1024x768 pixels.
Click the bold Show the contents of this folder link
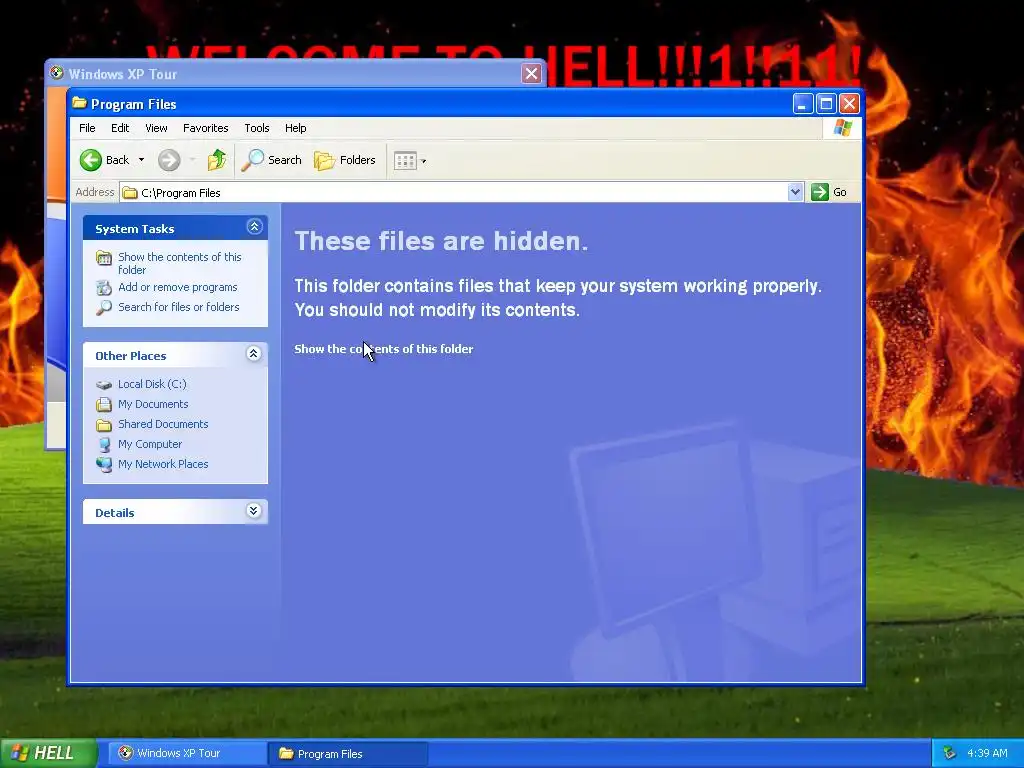tap(383, 349)
